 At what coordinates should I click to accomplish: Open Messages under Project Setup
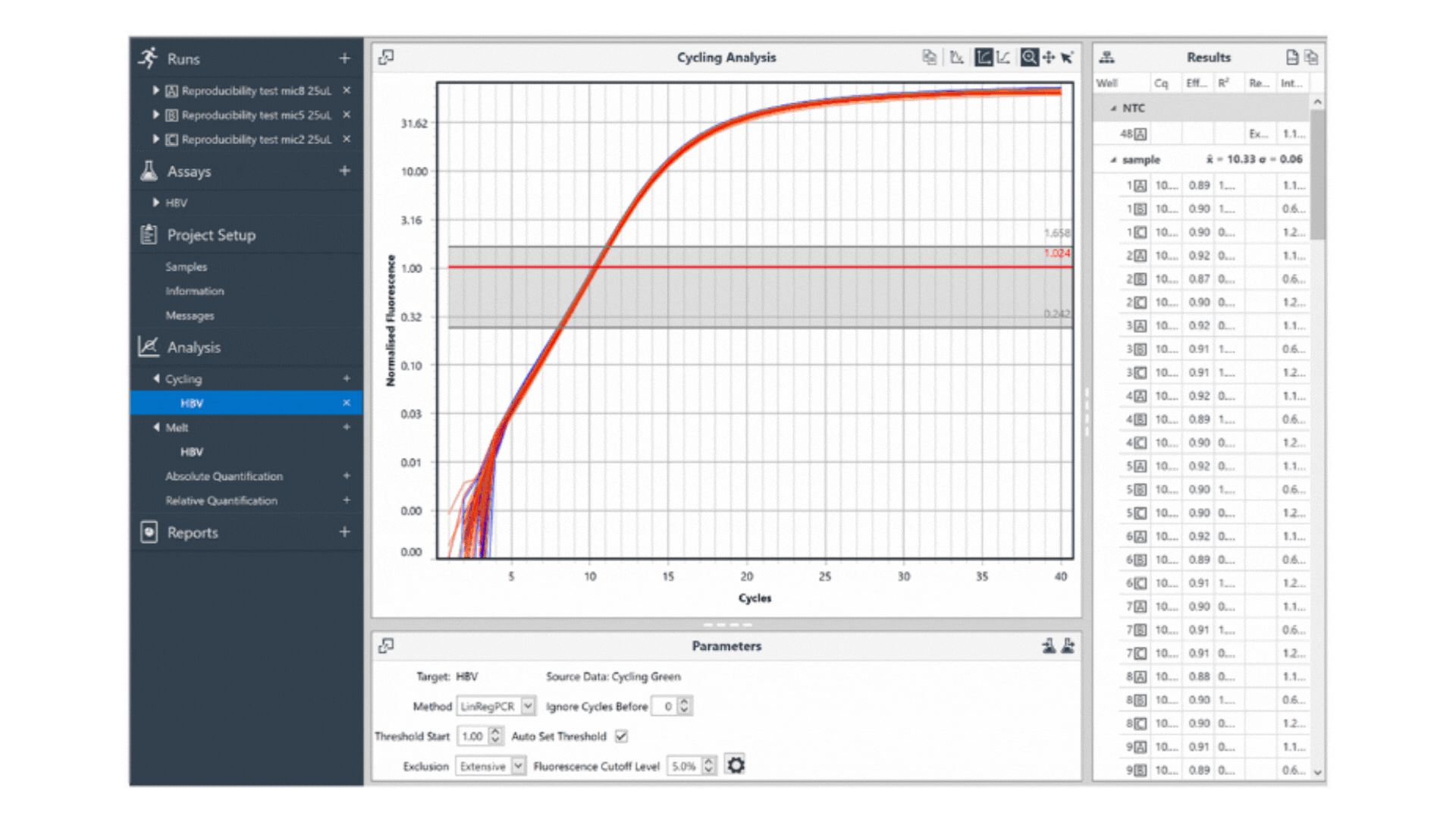[x=190, y=315]
